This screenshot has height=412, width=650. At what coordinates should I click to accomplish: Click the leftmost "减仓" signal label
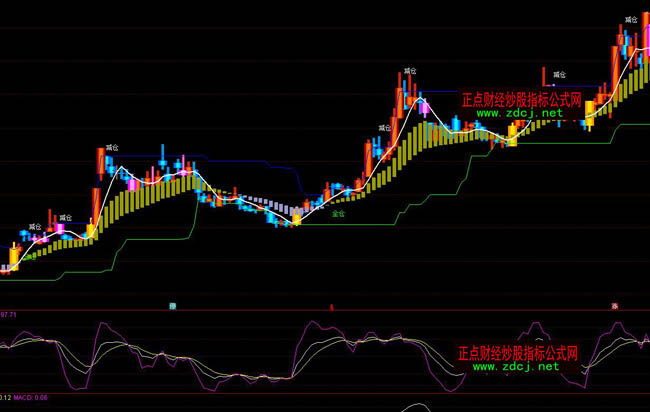click(35, 227)
